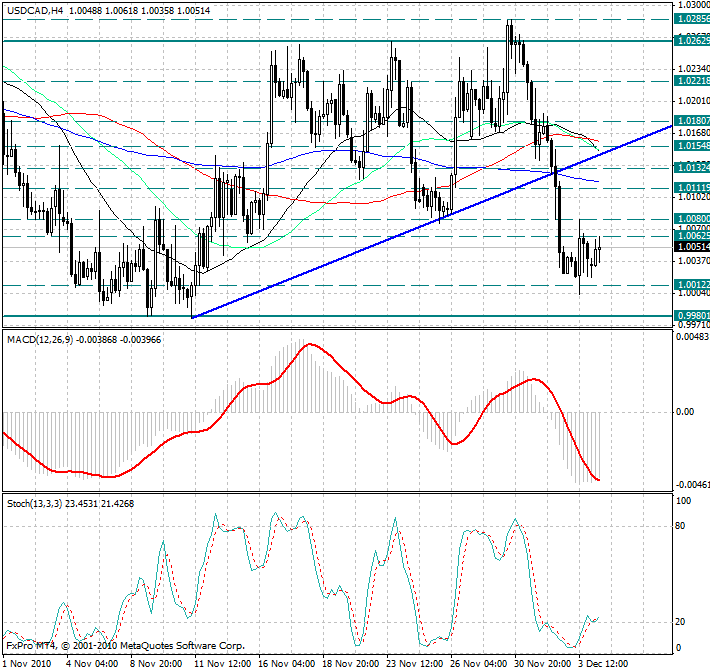
Task: Select the 16 Nov 04:00 time label
Action: pyautogui.click(x=286, y=662)
